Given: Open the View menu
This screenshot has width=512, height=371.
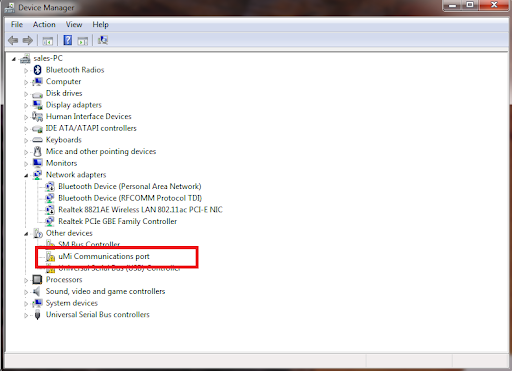Looking at the screenshot, I should (x=74, y=24).
